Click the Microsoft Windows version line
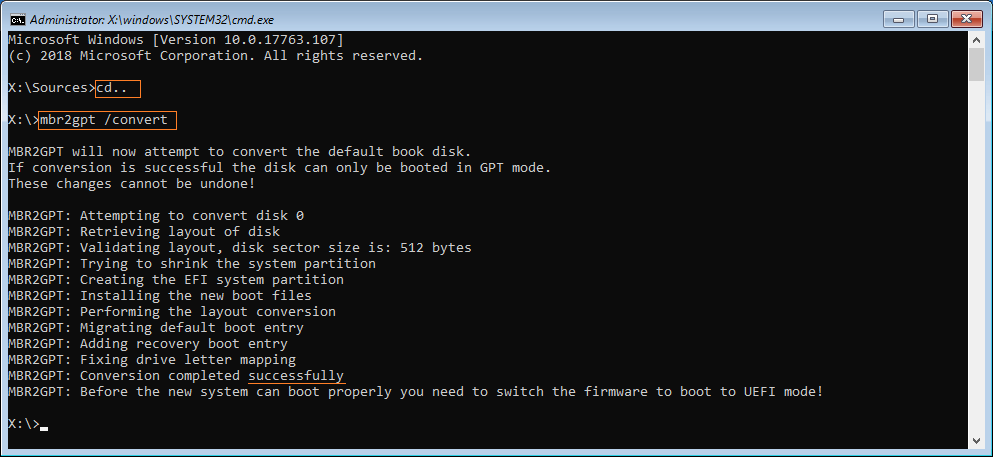 176,39
